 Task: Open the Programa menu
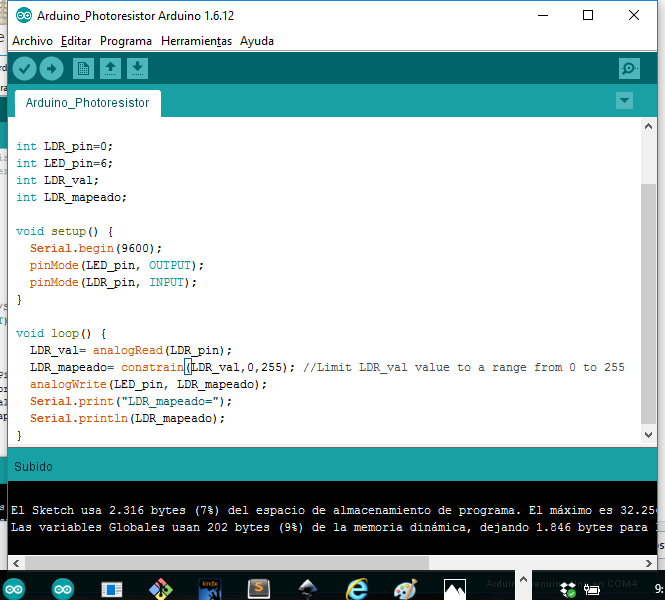click(x=126, y=41)
